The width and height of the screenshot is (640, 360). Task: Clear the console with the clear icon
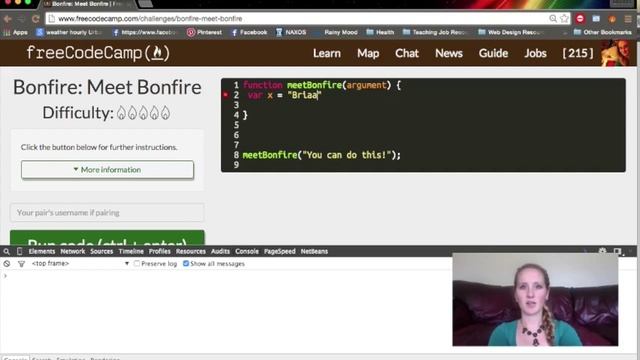pos(7,264)
